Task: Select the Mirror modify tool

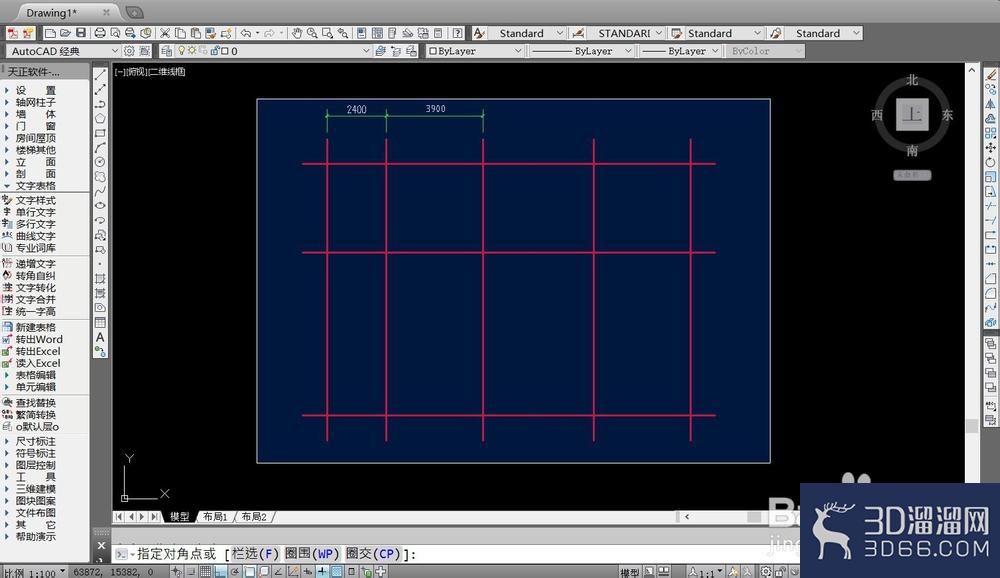Action: [990, 104]
